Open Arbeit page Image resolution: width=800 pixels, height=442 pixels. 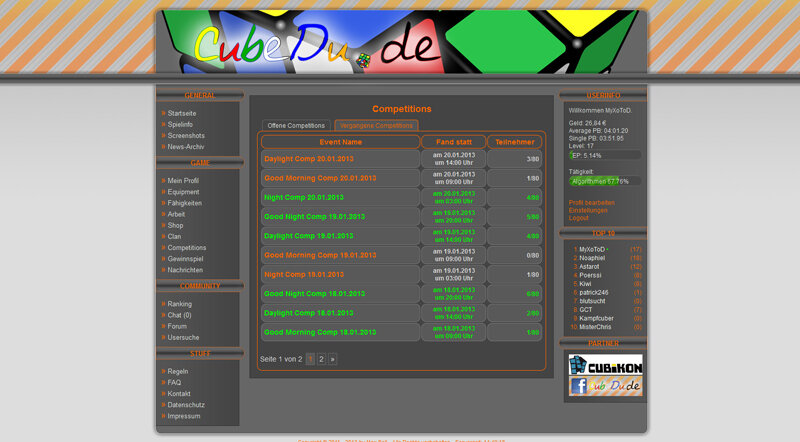176,214
